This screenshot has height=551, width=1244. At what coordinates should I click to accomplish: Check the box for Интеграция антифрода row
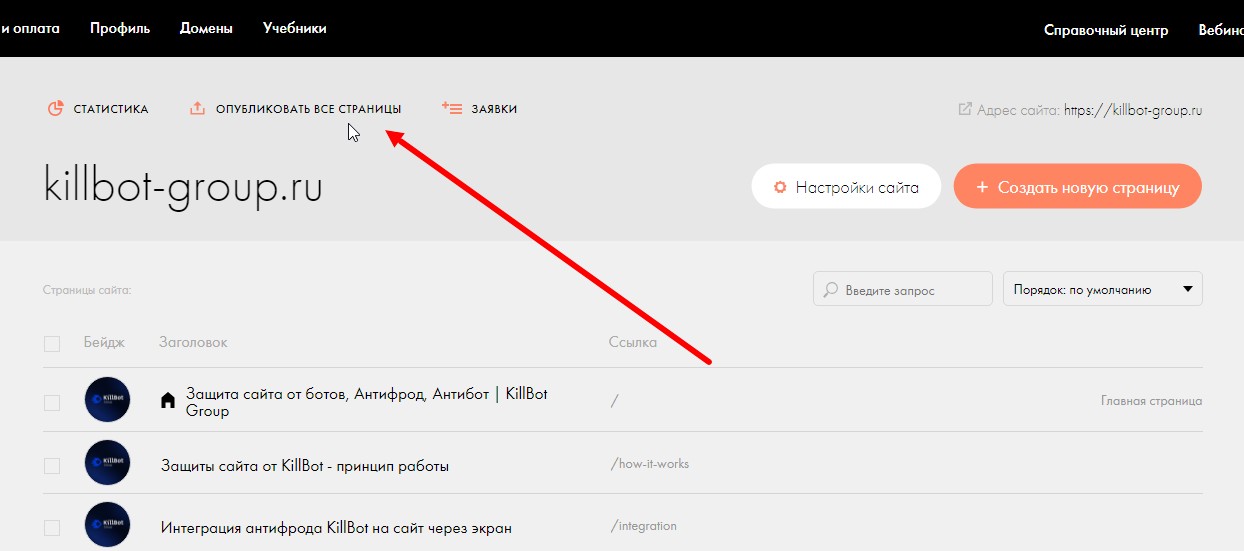pos(52,527)
